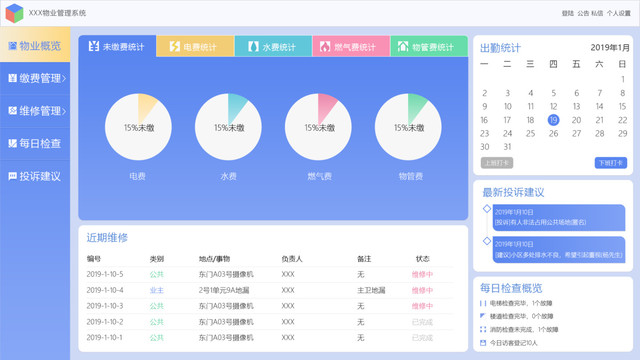640x360 pixels.
Task: Expand the 维修管理 submenu chevron
Action: 64,111
